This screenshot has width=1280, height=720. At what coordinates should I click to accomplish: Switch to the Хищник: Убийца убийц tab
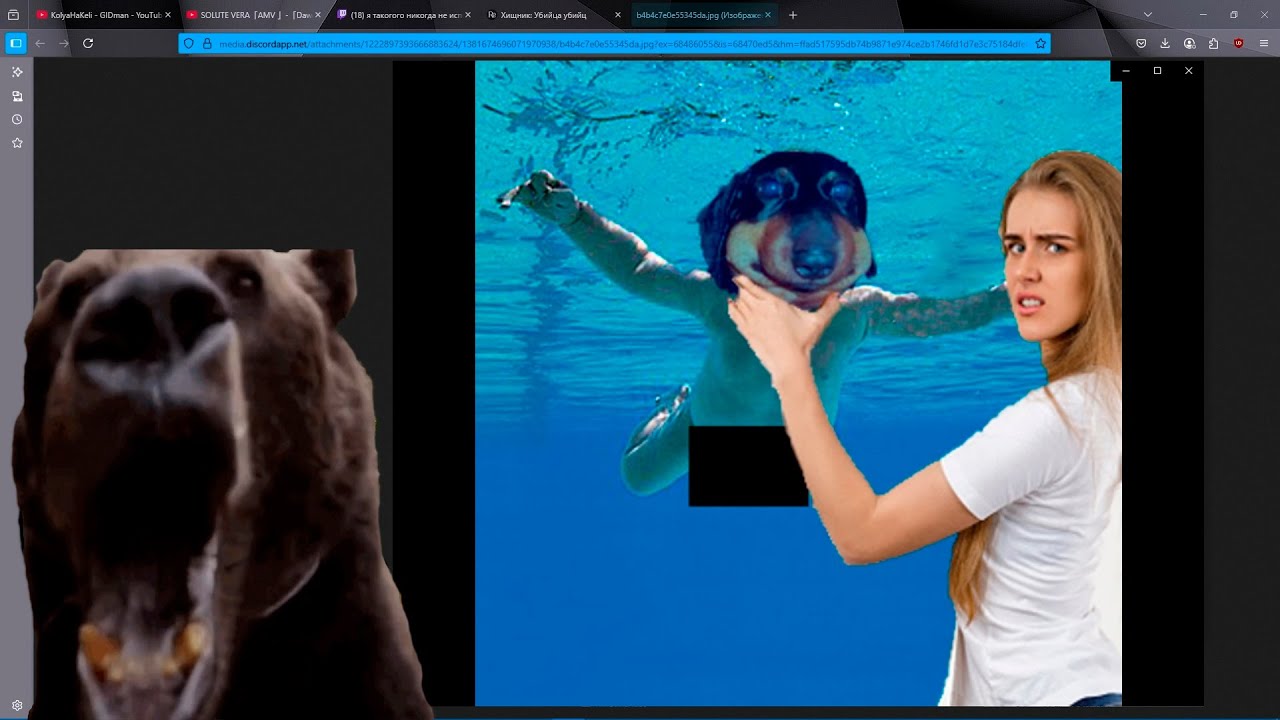[554, 15]
